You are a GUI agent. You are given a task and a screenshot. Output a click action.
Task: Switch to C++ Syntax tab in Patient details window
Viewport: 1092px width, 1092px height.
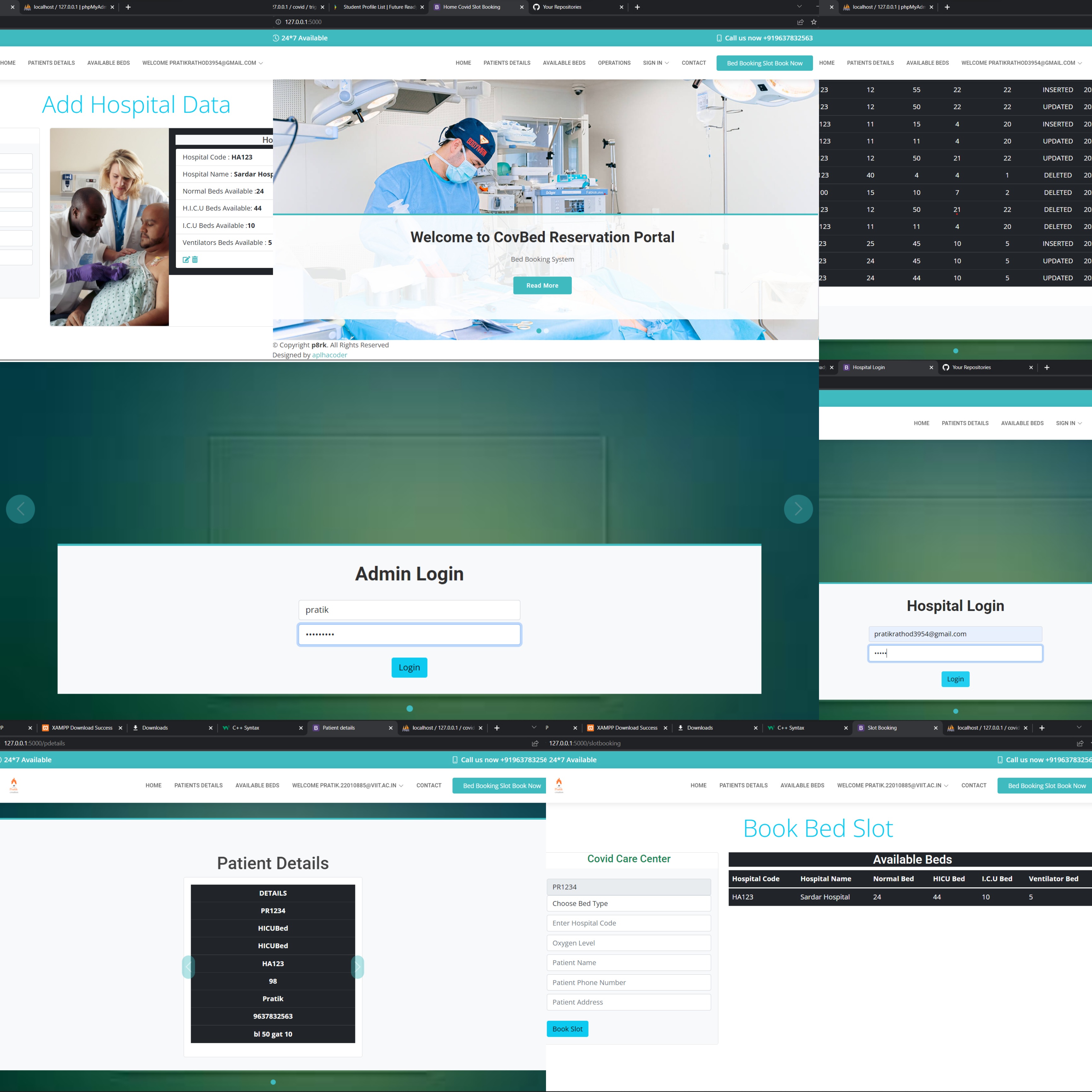(x=262, y=728)
